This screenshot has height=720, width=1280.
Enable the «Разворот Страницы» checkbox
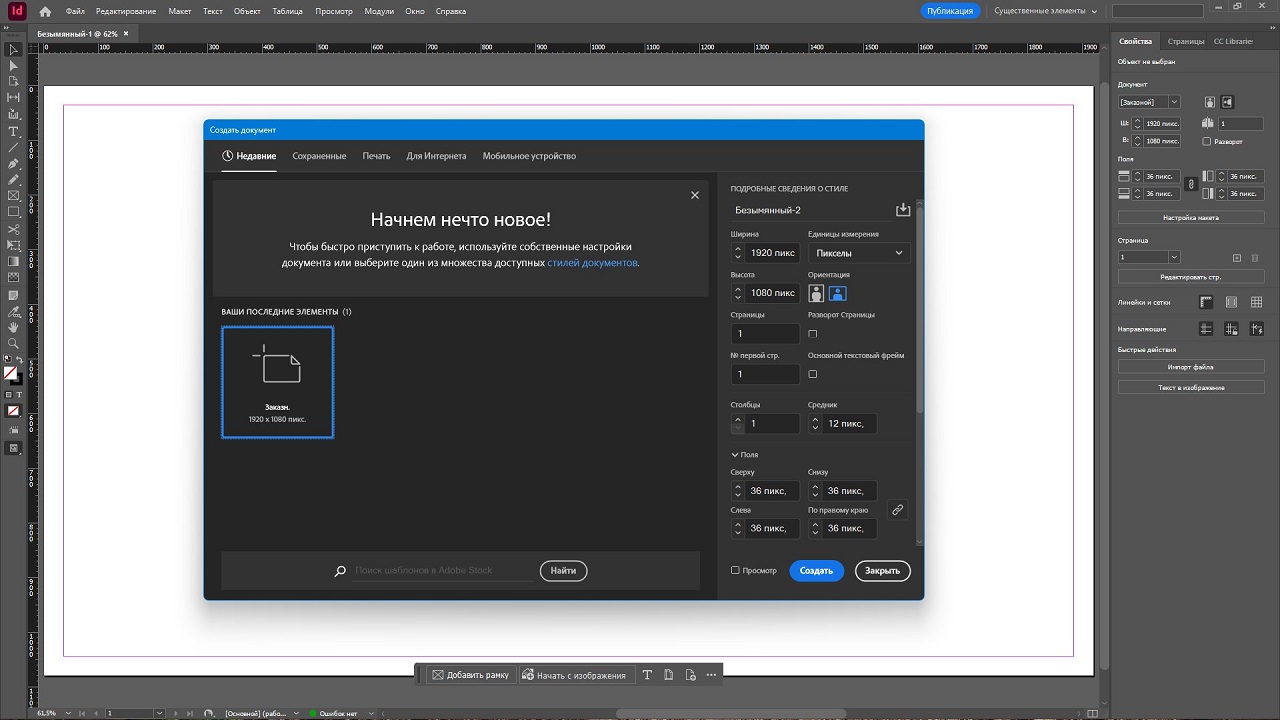[x=812, y=334]
